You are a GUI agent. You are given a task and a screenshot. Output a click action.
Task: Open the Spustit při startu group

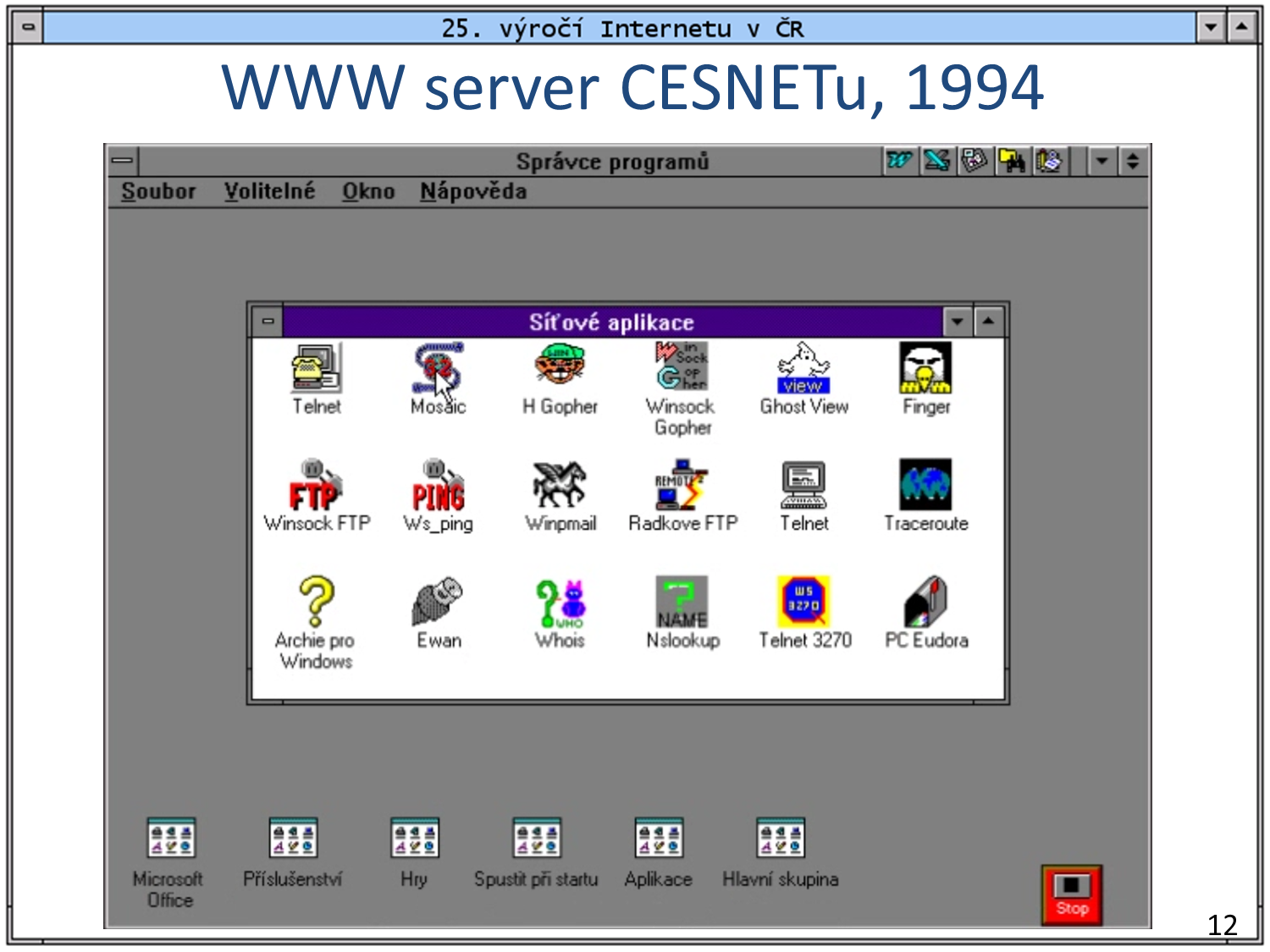click(x=537, y=838)
